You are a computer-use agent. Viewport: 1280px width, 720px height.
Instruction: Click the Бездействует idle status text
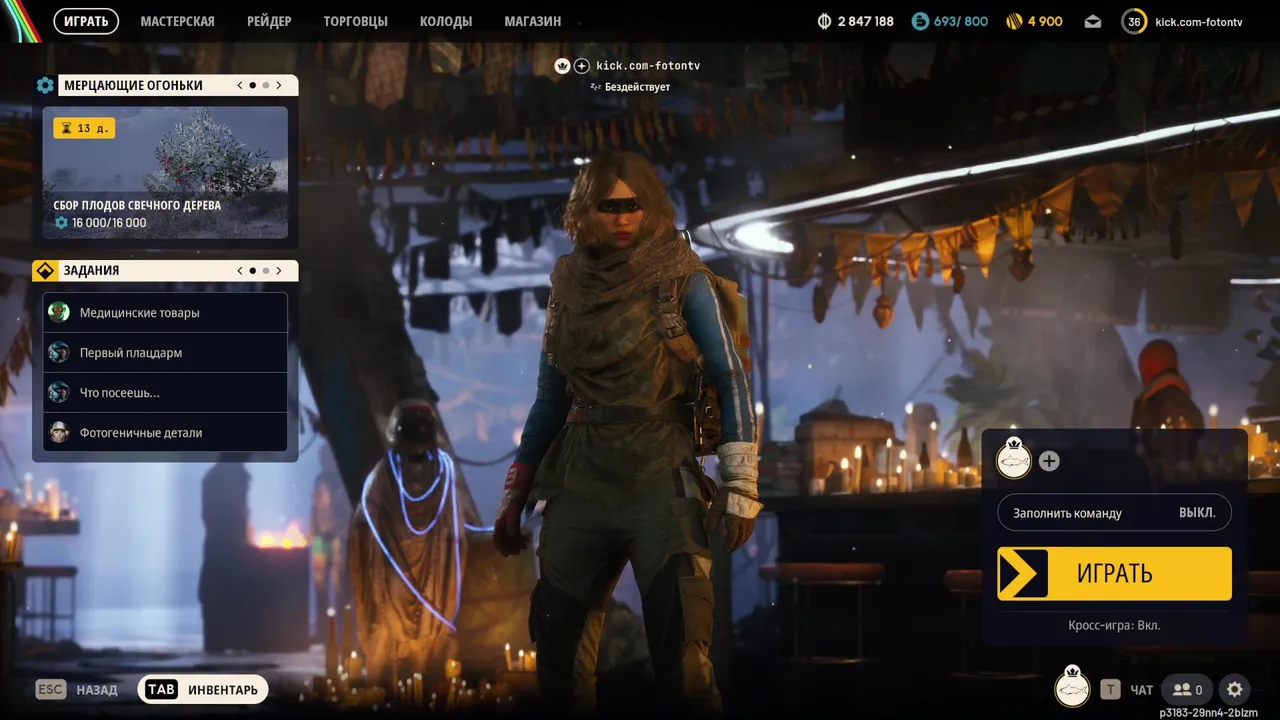click(637, 87)
